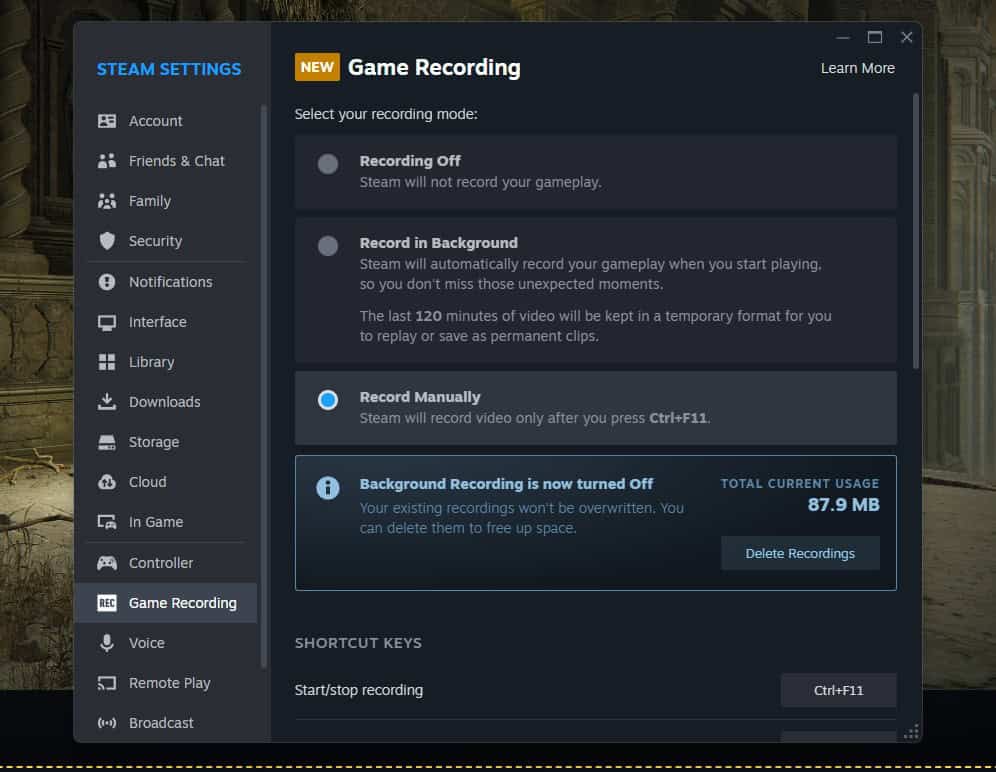The width and height of the screenshot is (996, 772).
Task: Switch to Remote Play settings
Action: 166,683
